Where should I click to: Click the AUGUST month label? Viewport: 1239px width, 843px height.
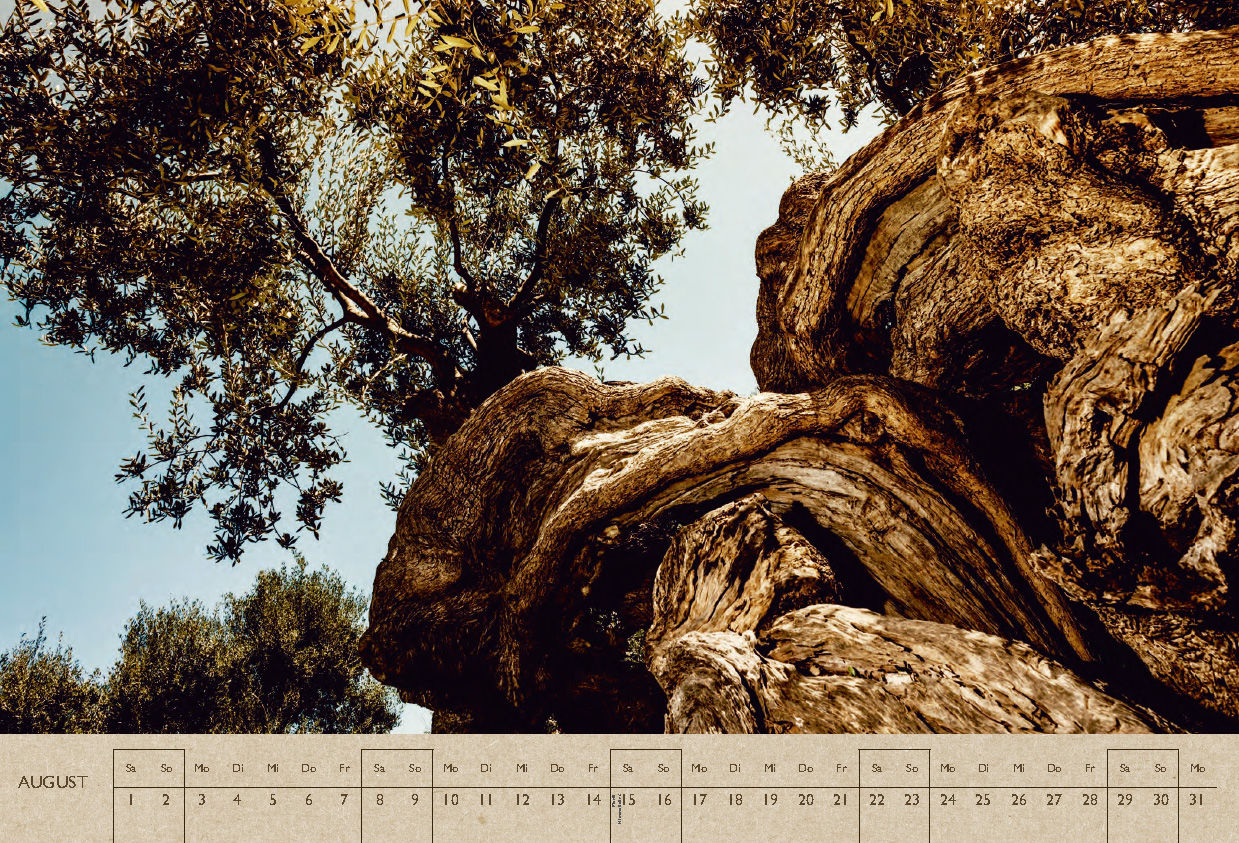click(x=53, y=782)
